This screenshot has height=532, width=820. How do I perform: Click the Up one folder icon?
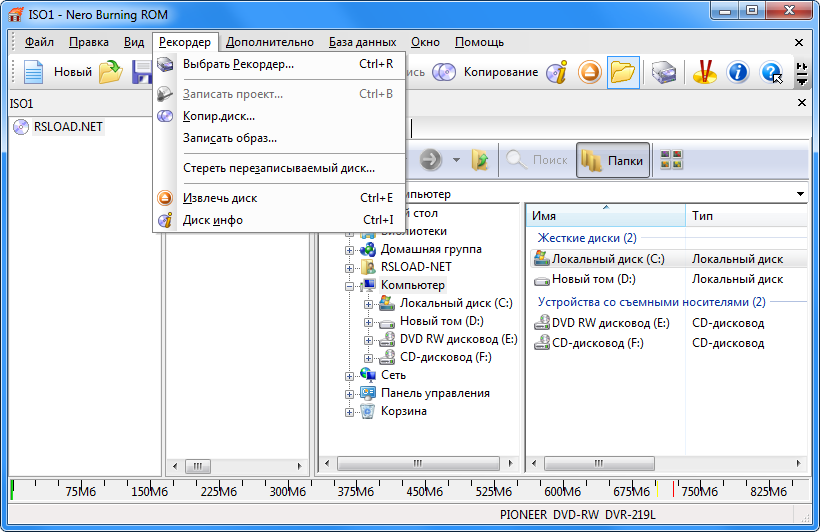[x=480, y=160]
